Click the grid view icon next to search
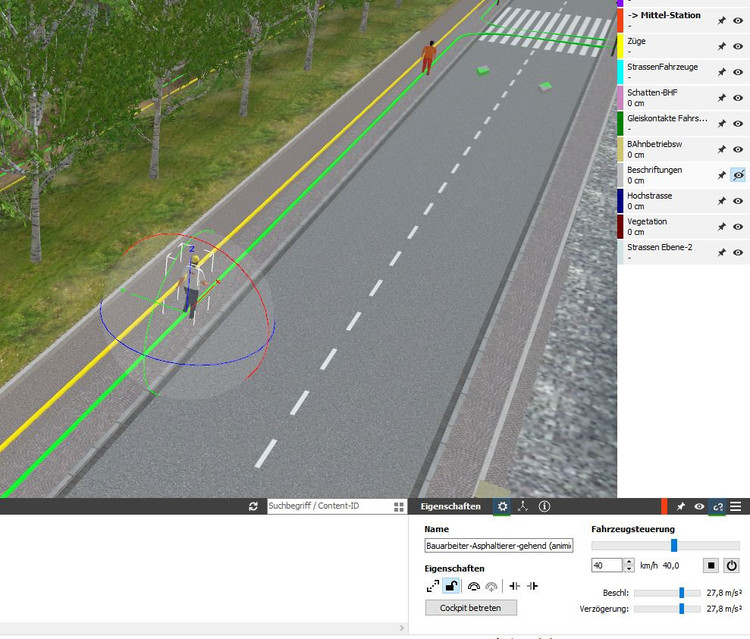 click(x=399, y=507)
